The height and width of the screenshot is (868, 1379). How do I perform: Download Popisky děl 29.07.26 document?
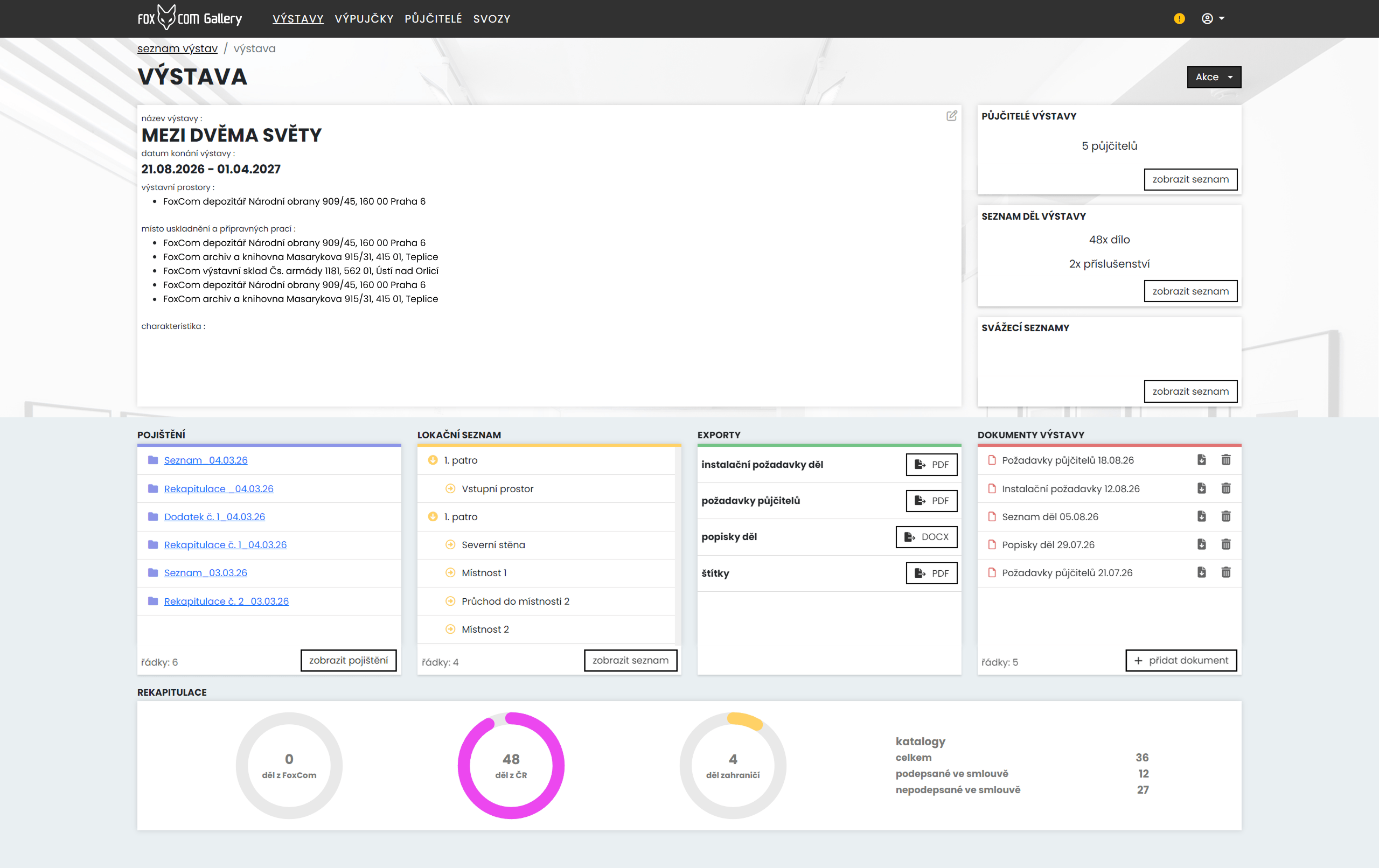tap(1201, 544)
